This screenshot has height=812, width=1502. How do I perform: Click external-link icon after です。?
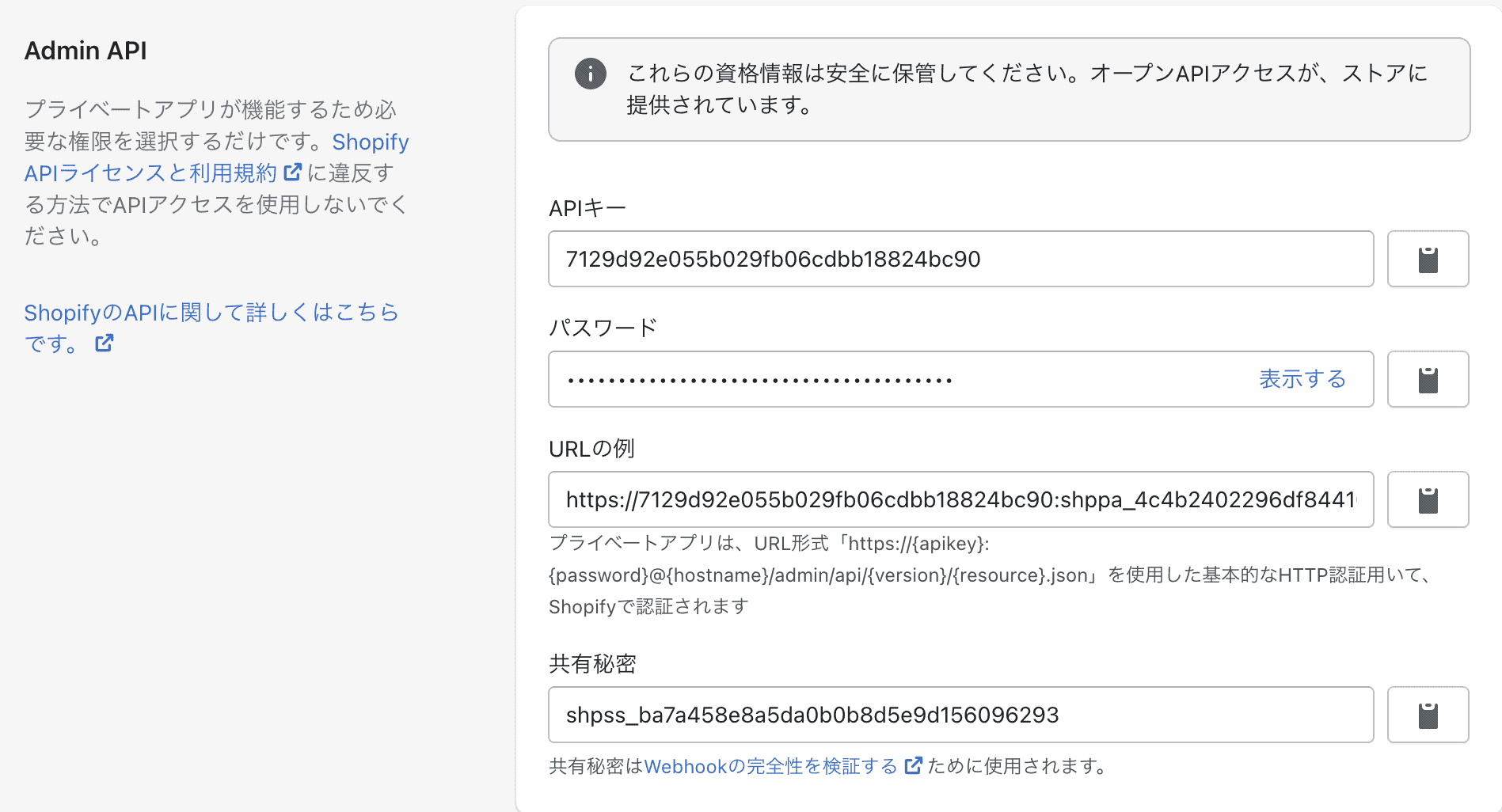point(105,343)
